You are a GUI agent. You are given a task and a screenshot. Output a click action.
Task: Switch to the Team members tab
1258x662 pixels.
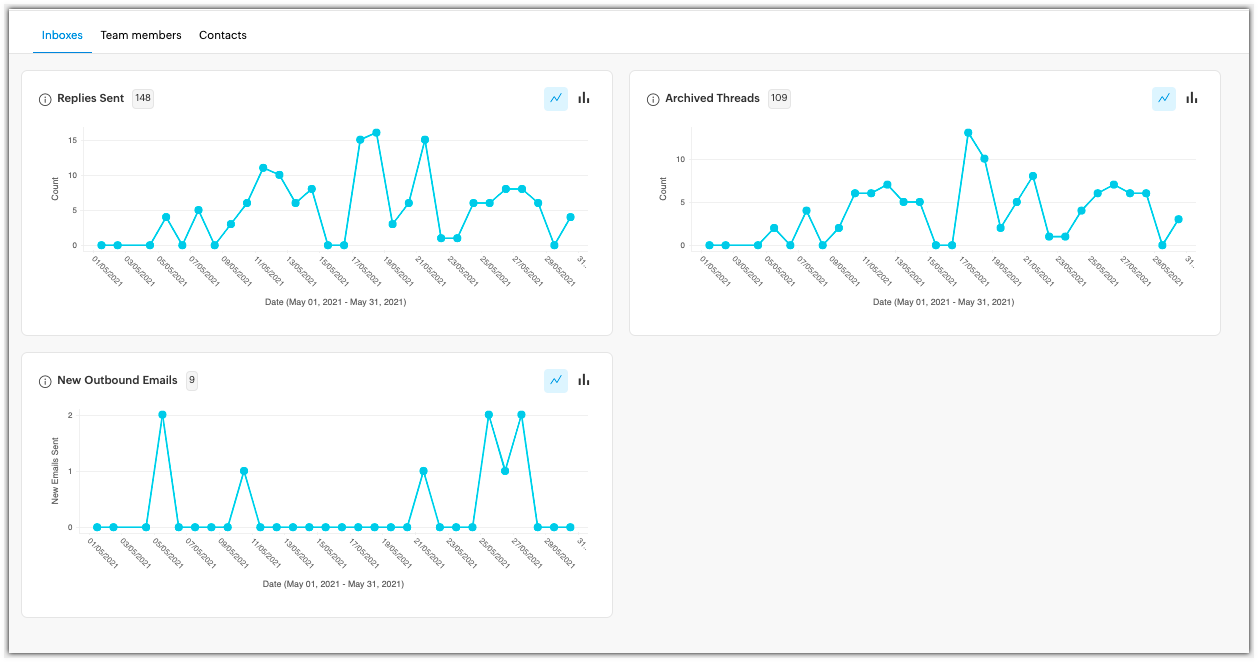coord(141,35)
